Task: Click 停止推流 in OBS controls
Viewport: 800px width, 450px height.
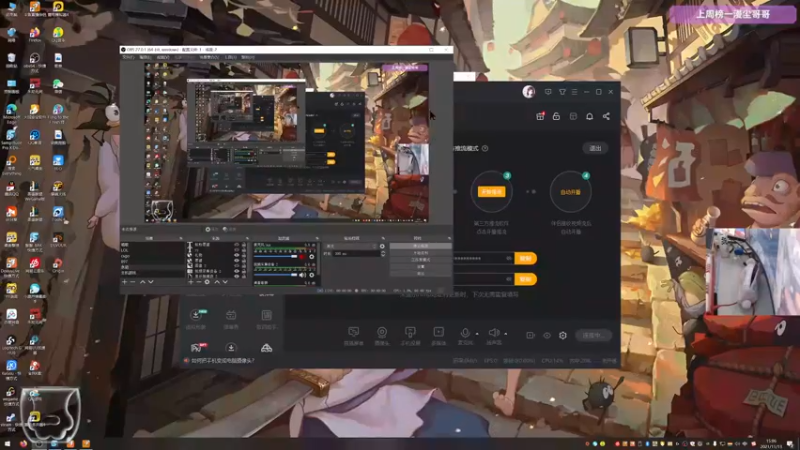Action: point(420,246)
